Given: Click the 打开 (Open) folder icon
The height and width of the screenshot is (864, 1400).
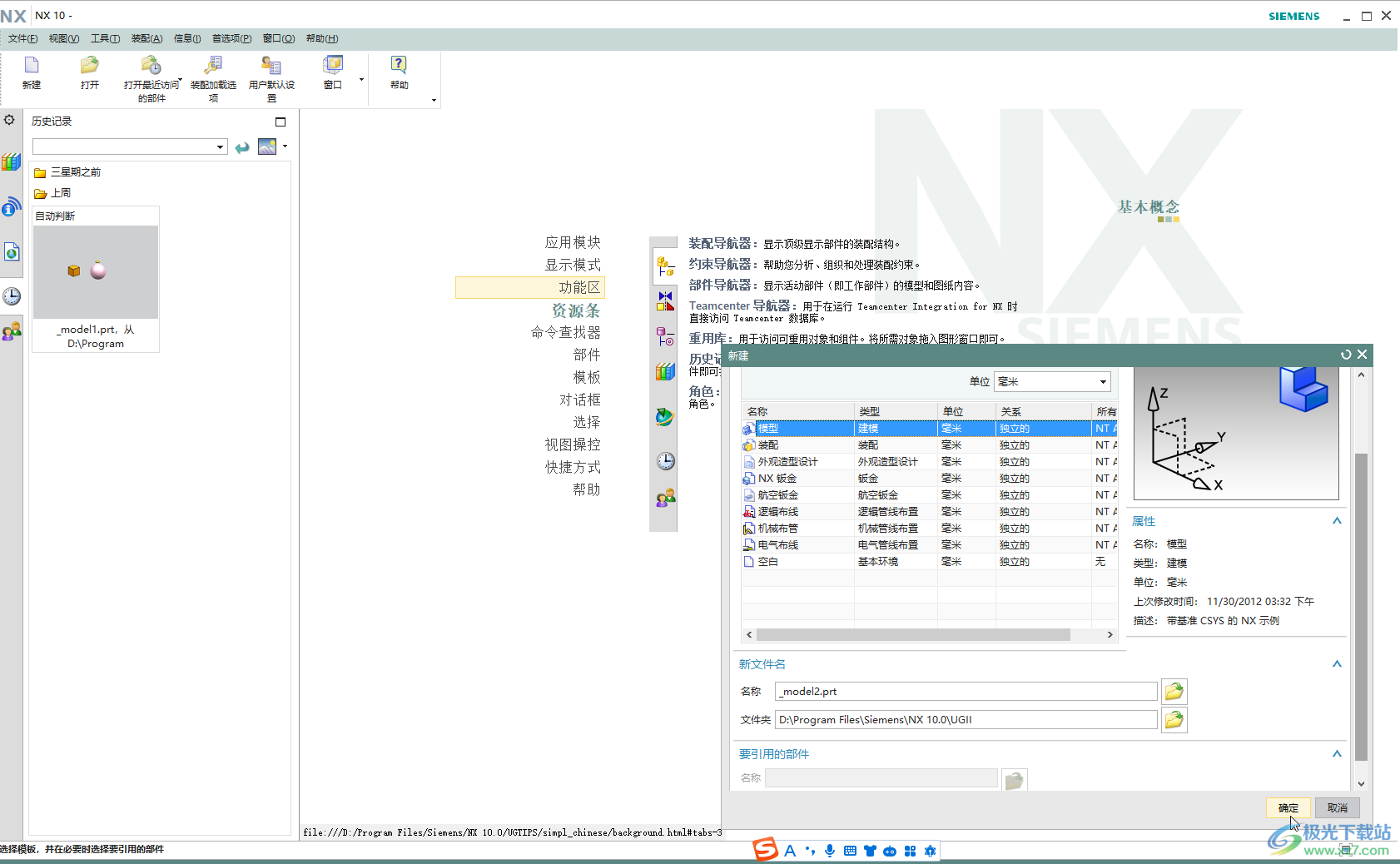Looking at the screenshot, I should [x=90, y=65].
